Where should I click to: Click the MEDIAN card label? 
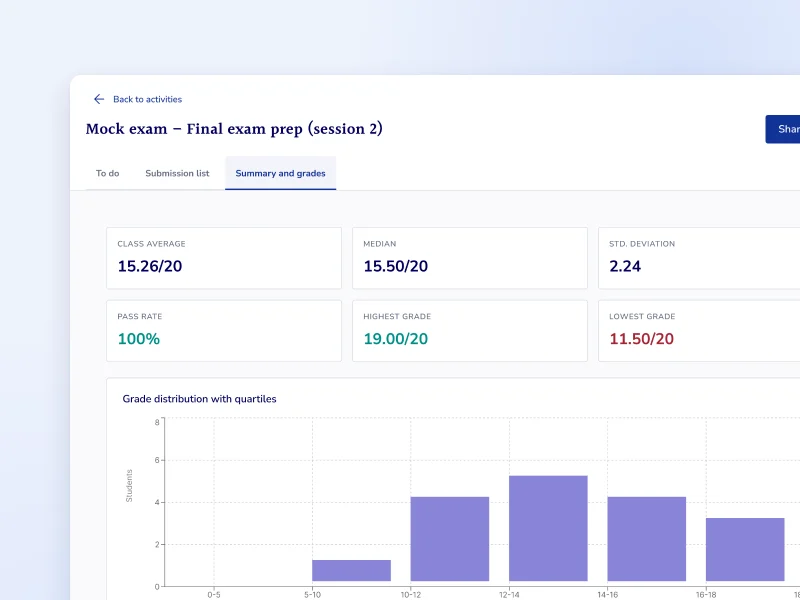tap(380, 244)
